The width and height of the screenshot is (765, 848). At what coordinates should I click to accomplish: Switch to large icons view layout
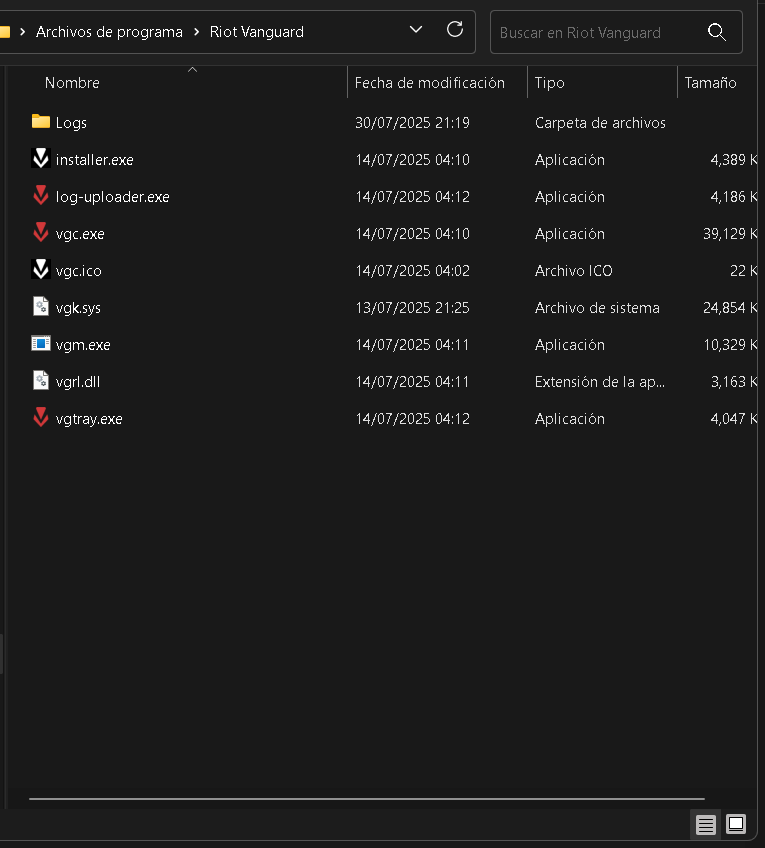[736, 824]
